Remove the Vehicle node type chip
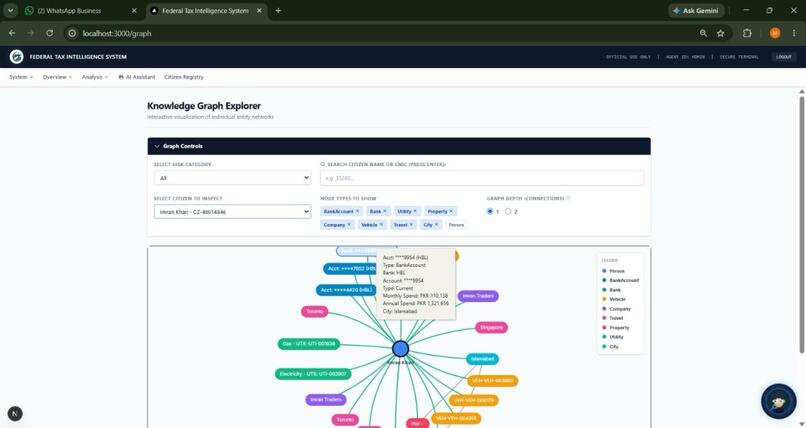The image size is (806, 428). pyautogui.click(x=381, y=225)
